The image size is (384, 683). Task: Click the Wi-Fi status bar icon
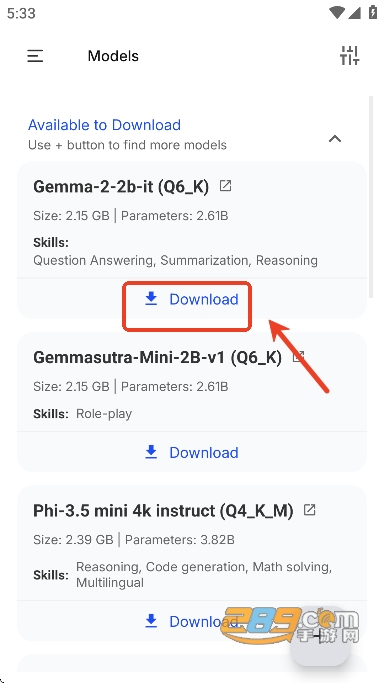click(x=337, y=13)
